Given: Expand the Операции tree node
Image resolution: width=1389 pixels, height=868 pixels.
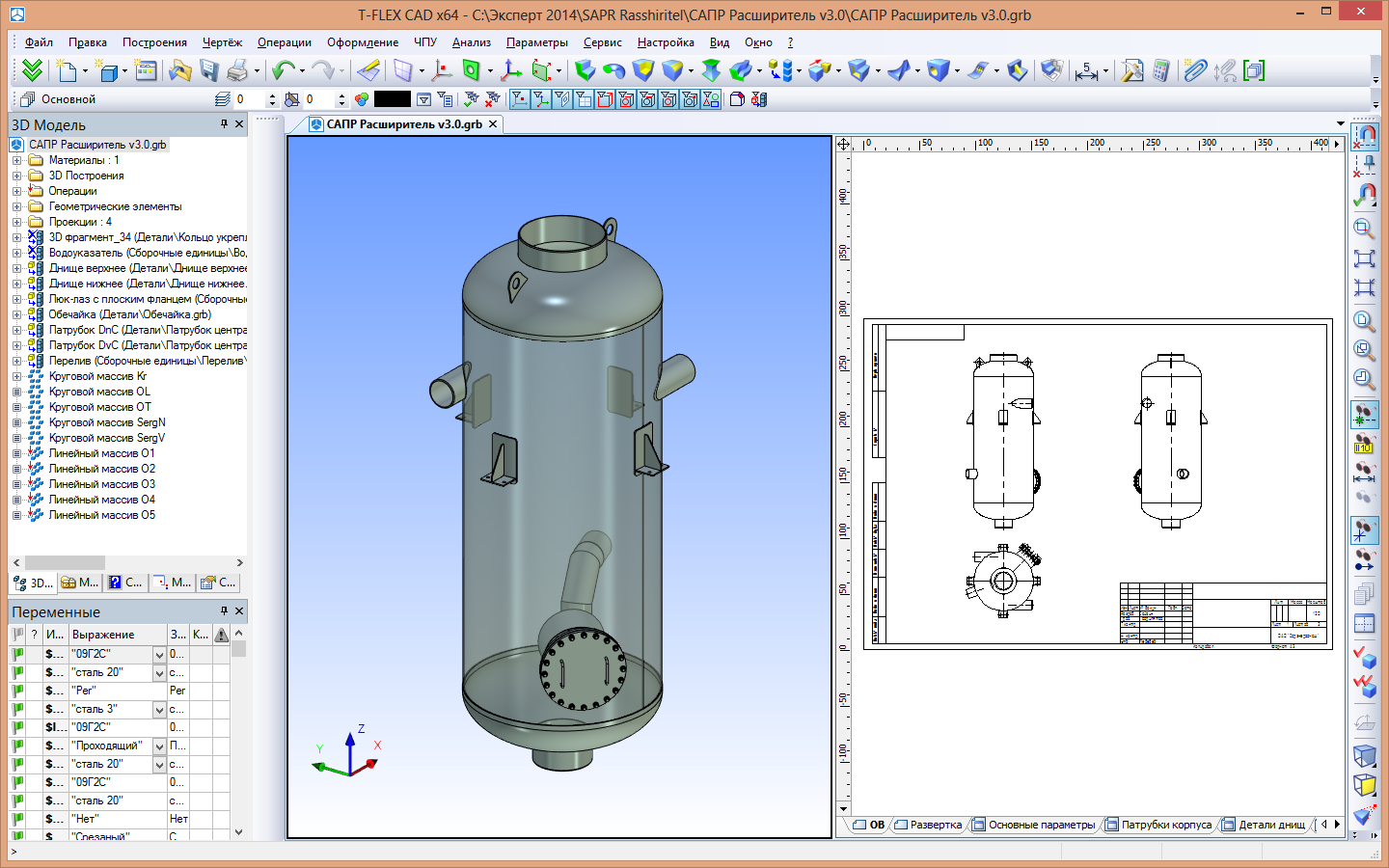Looking at the screenshot, I should (x=16, y=191).
